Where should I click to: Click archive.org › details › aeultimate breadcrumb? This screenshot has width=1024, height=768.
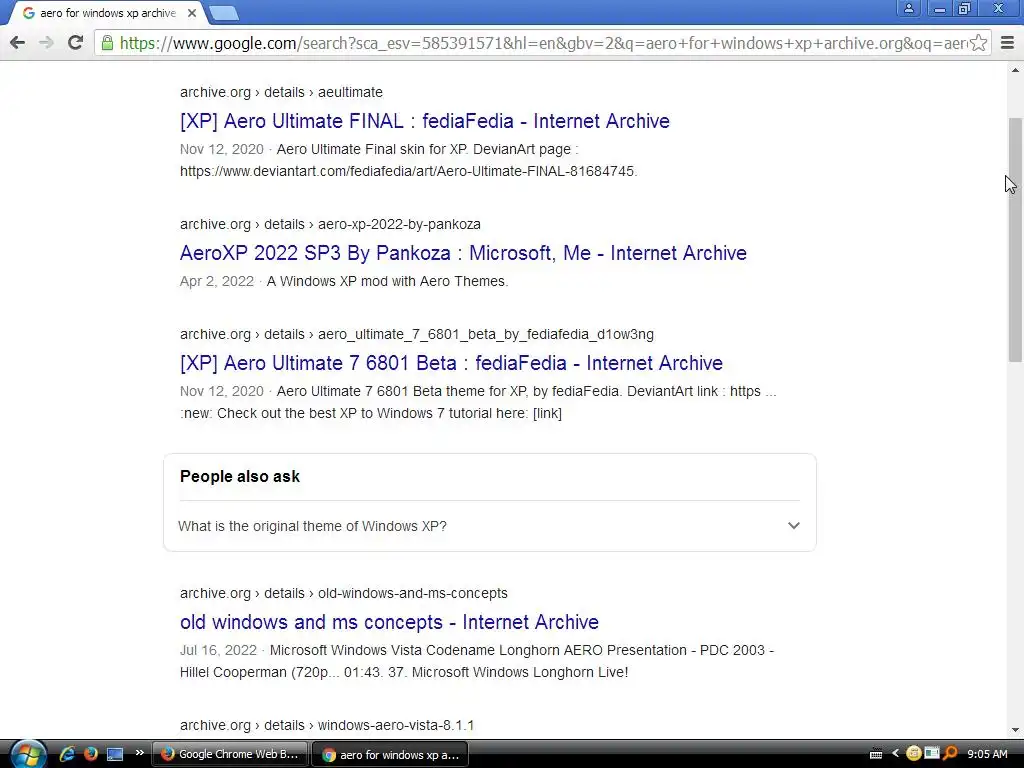tap(281, 92)
